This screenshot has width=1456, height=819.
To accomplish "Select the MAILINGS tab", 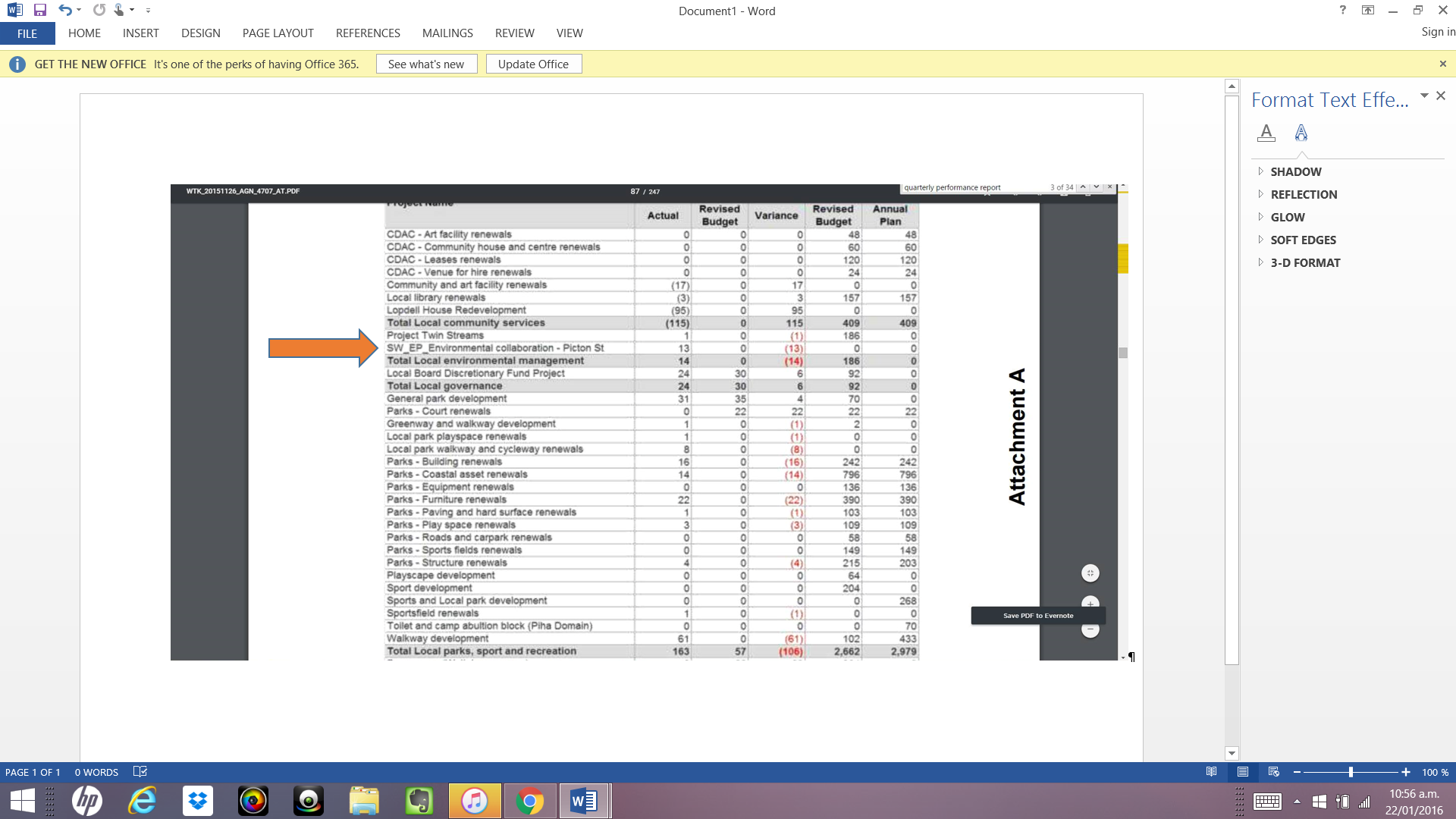I will [x=447, y=33].
